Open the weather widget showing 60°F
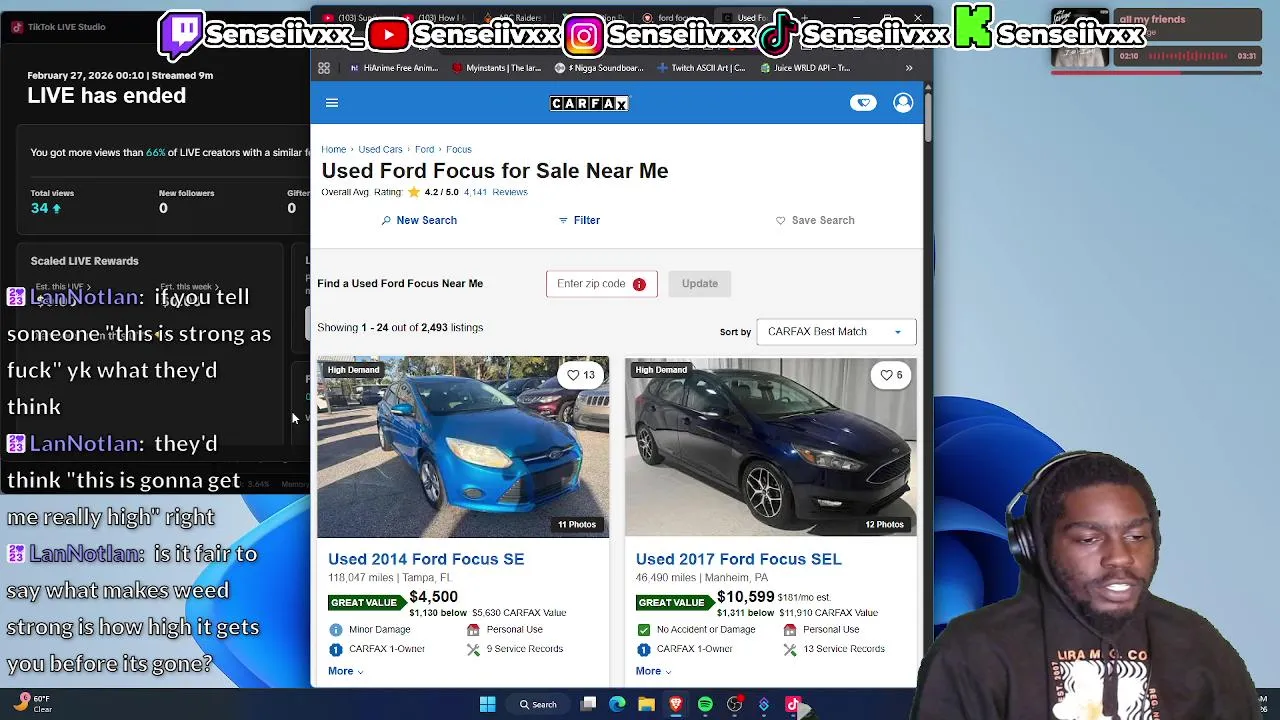This screenshot has height=720, width=1280. (x=33, y=704)
